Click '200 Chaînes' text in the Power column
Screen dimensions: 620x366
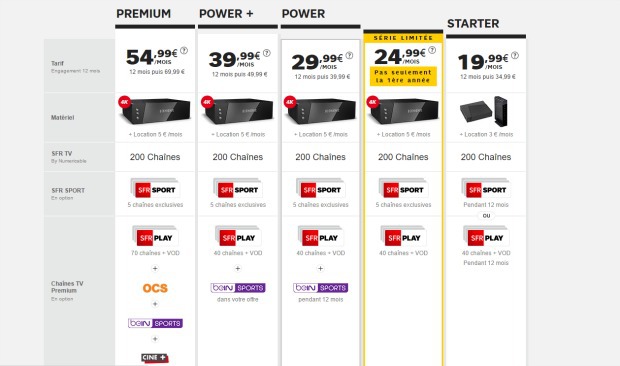click(320, 157)
